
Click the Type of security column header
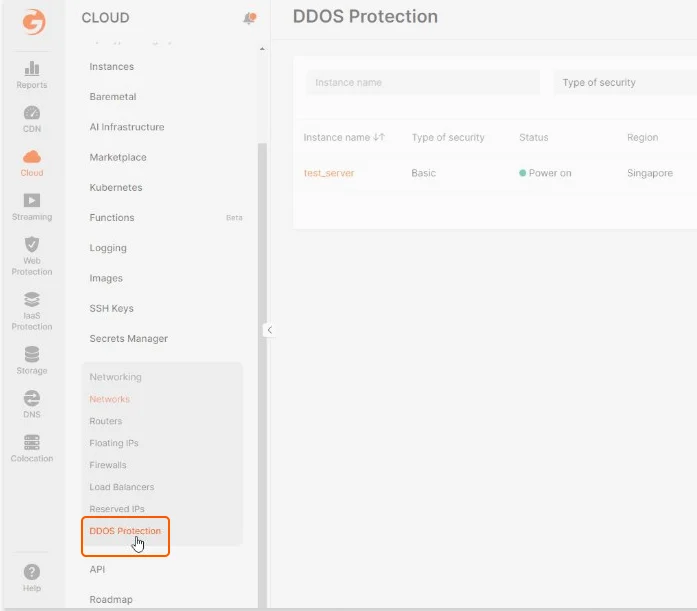pyautogui.click(x=448, y=137)
